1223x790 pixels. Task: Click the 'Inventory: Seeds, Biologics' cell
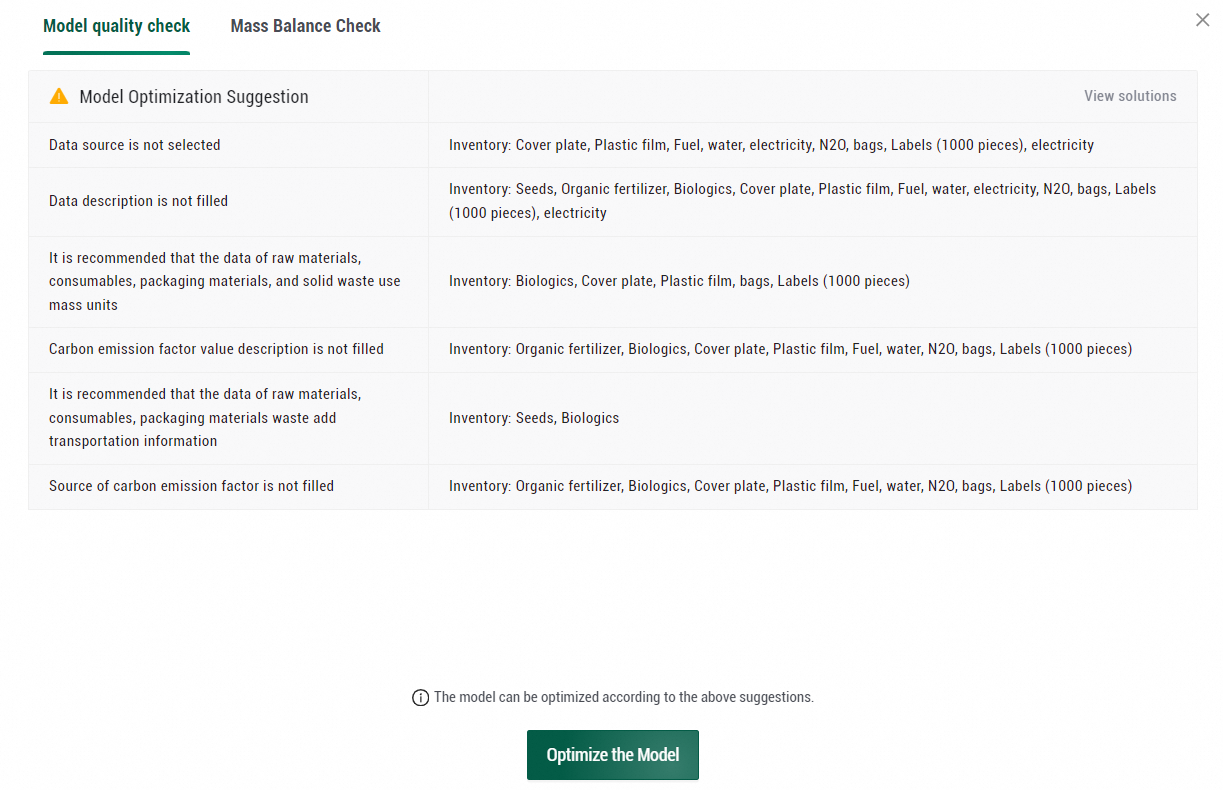point(534,418)
